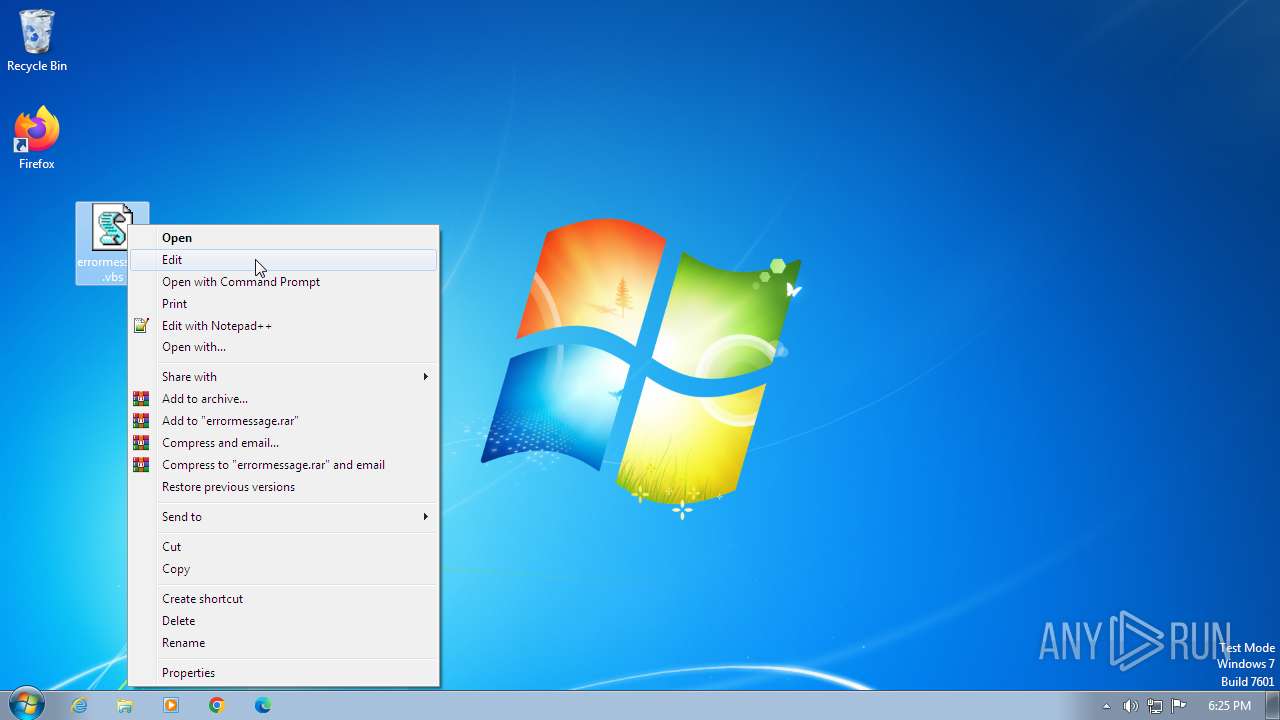This screenshot has height=720, width=1280.
Task: Choose Edit in the context menu
Action: tap(284, 260)
